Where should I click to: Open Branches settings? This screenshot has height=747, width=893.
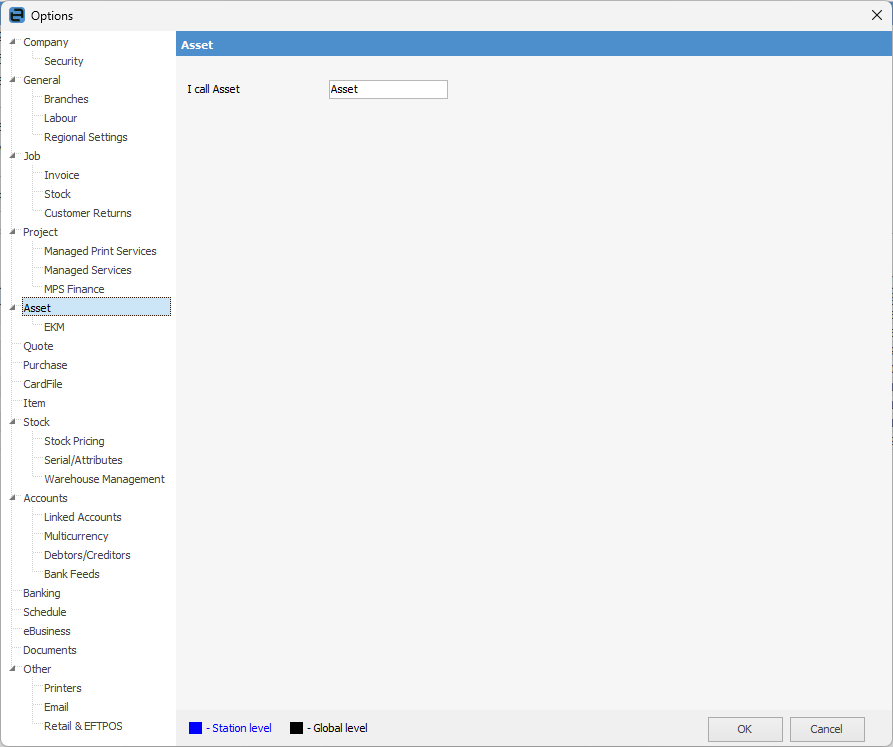click(66, 99)
